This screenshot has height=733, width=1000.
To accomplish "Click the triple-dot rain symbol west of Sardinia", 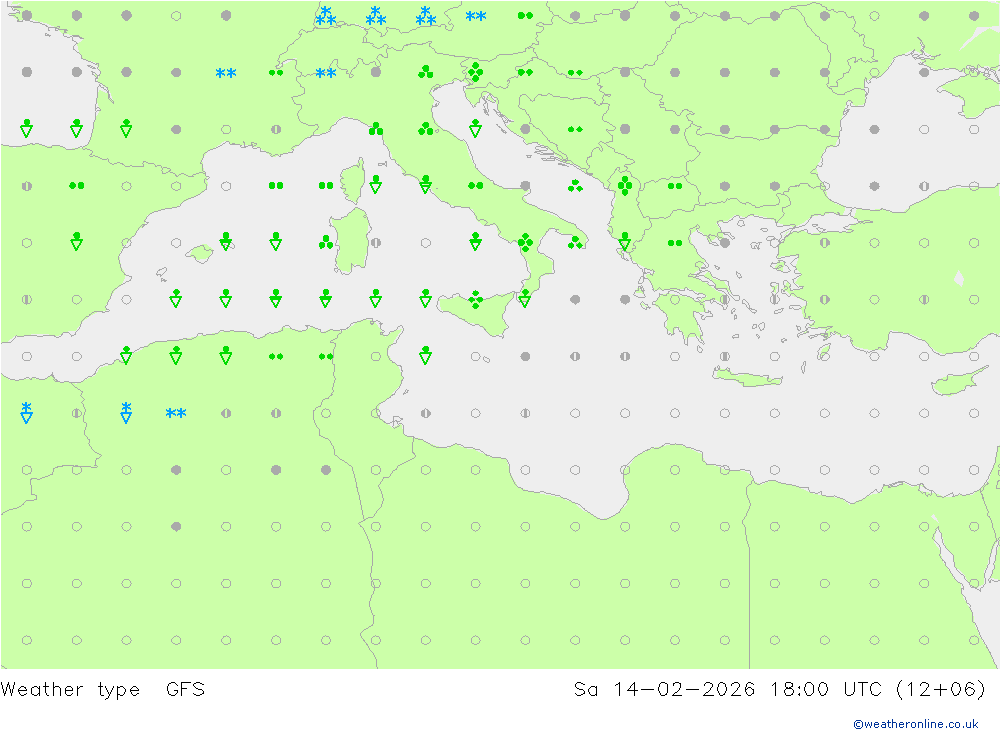I will coord(326,242).
